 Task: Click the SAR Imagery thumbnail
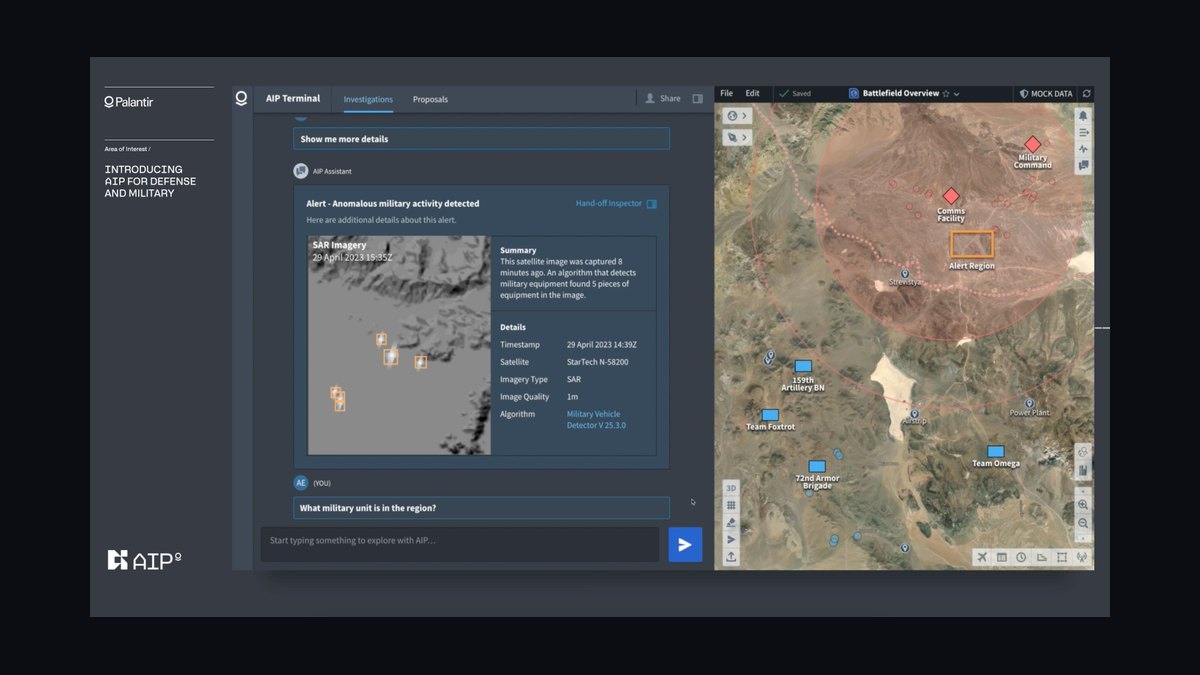(x=399, y=345)
